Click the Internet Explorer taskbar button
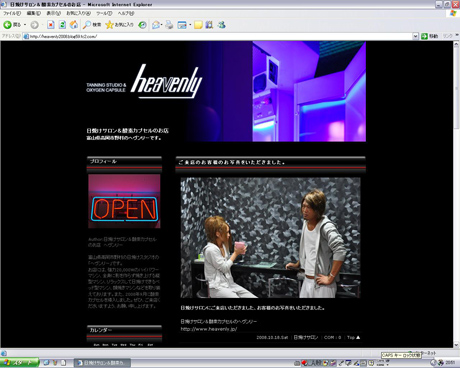This screenshot has height=368, width=460. 102,363
